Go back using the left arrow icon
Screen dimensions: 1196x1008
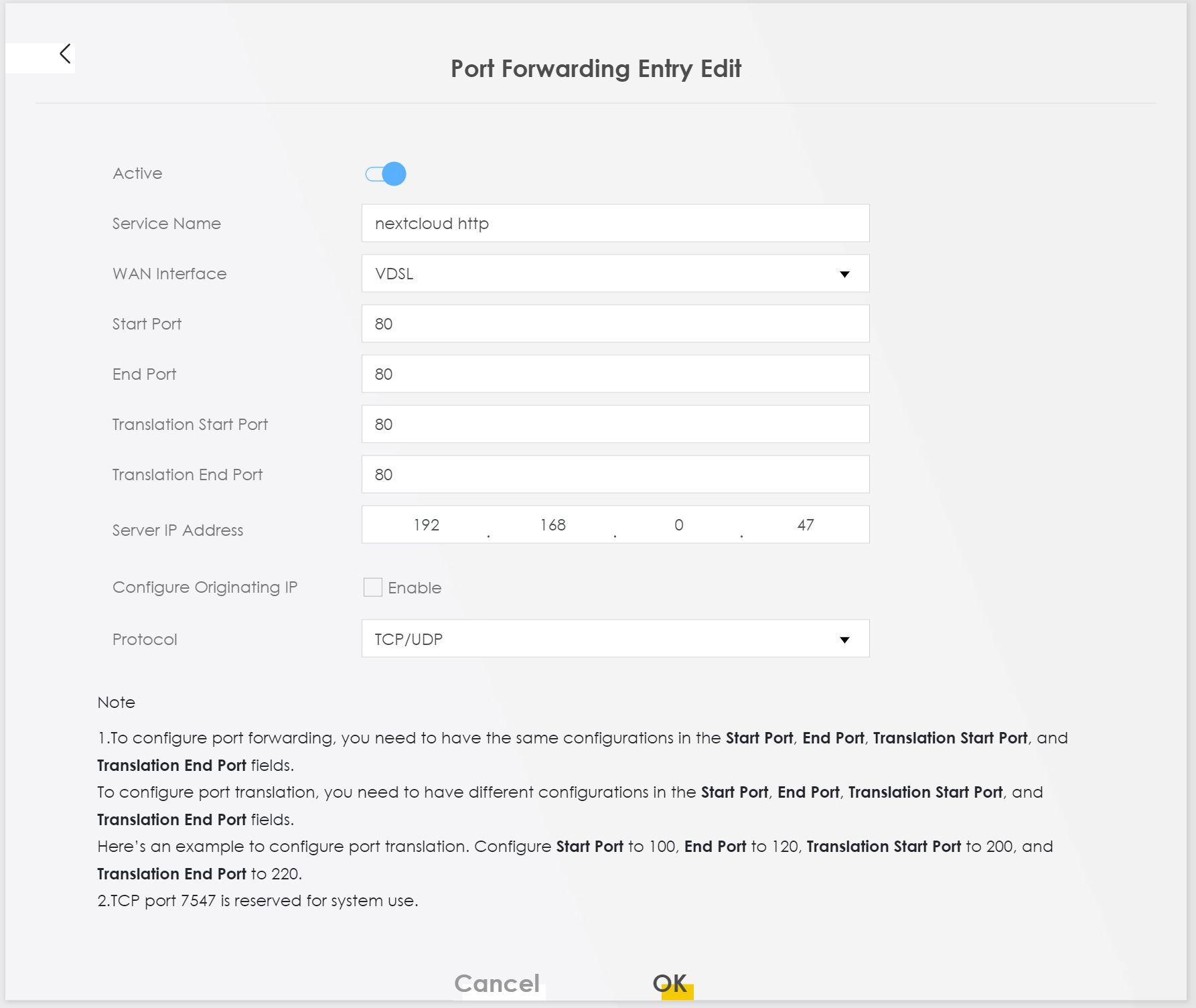[65, 54]
